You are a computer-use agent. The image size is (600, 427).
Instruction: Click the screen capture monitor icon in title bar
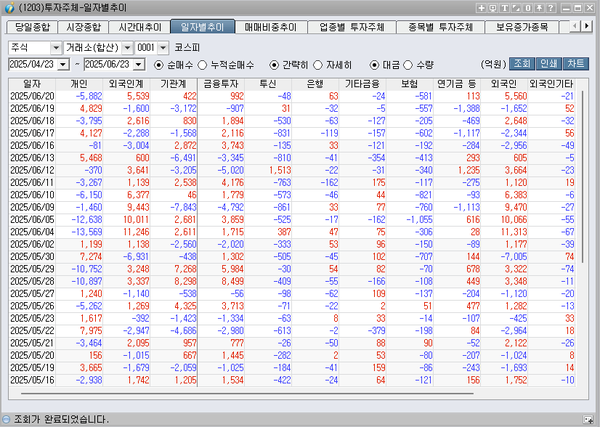pyautogui.click(x=493, y=8)
